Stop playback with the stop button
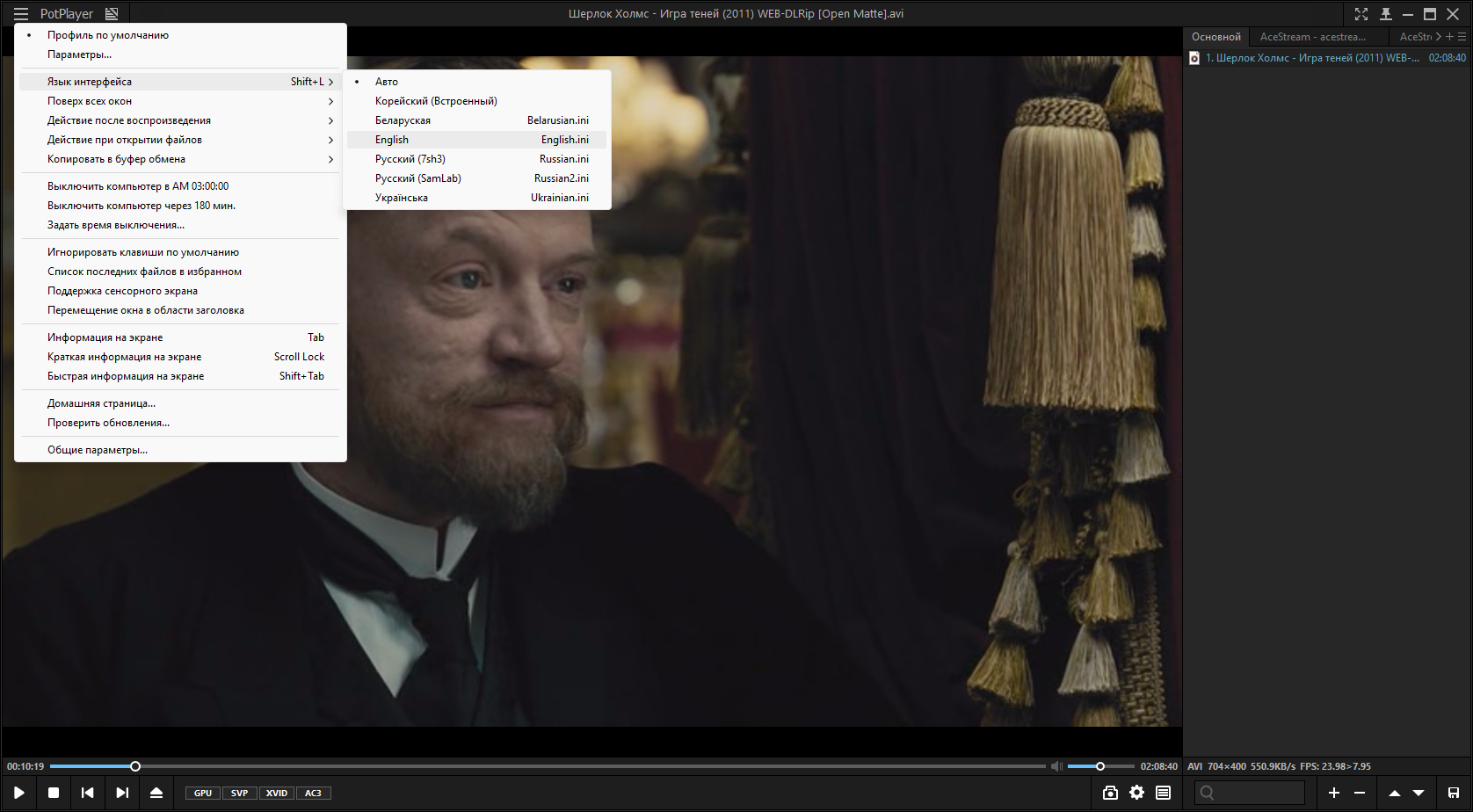The width and height of the screenshot is (1473, 812). pos(54,793)
